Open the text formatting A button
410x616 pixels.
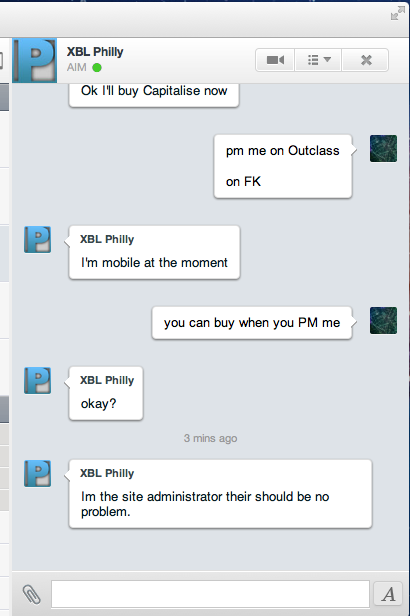[x=388, y=594]
